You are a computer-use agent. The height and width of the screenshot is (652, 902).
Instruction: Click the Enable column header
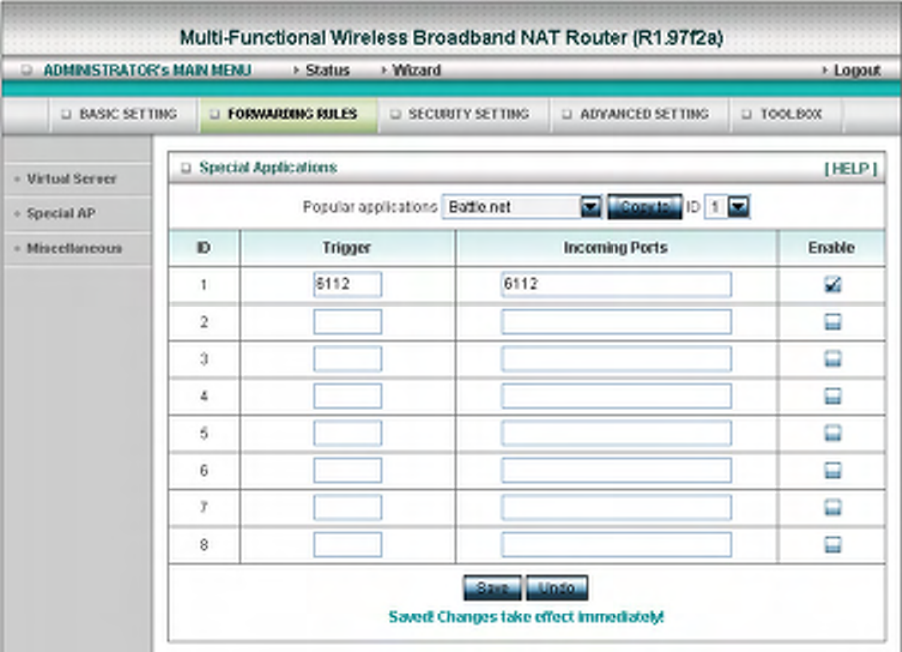coord(831,247)
